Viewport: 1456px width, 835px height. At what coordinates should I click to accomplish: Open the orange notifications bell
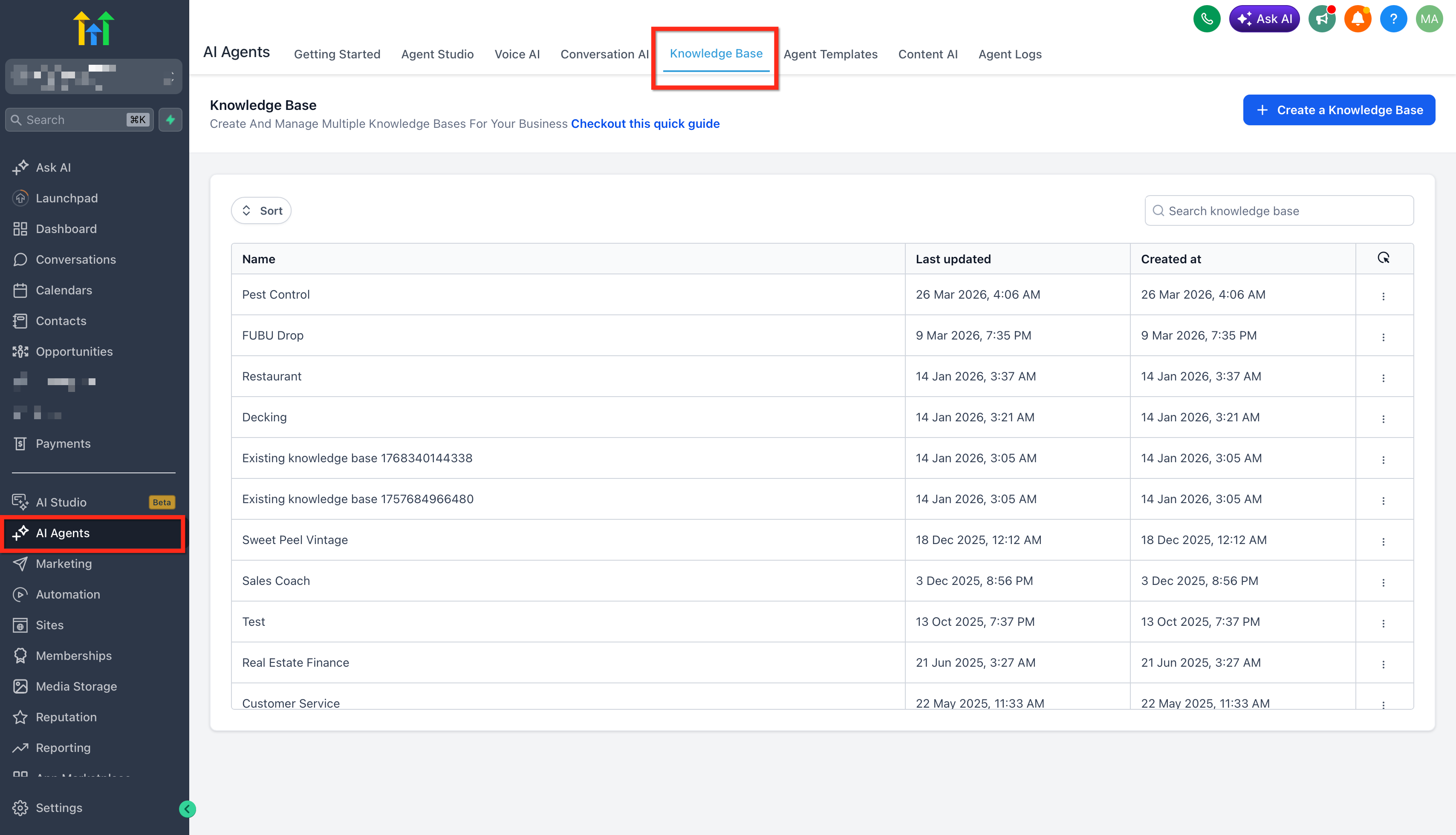1357,19
